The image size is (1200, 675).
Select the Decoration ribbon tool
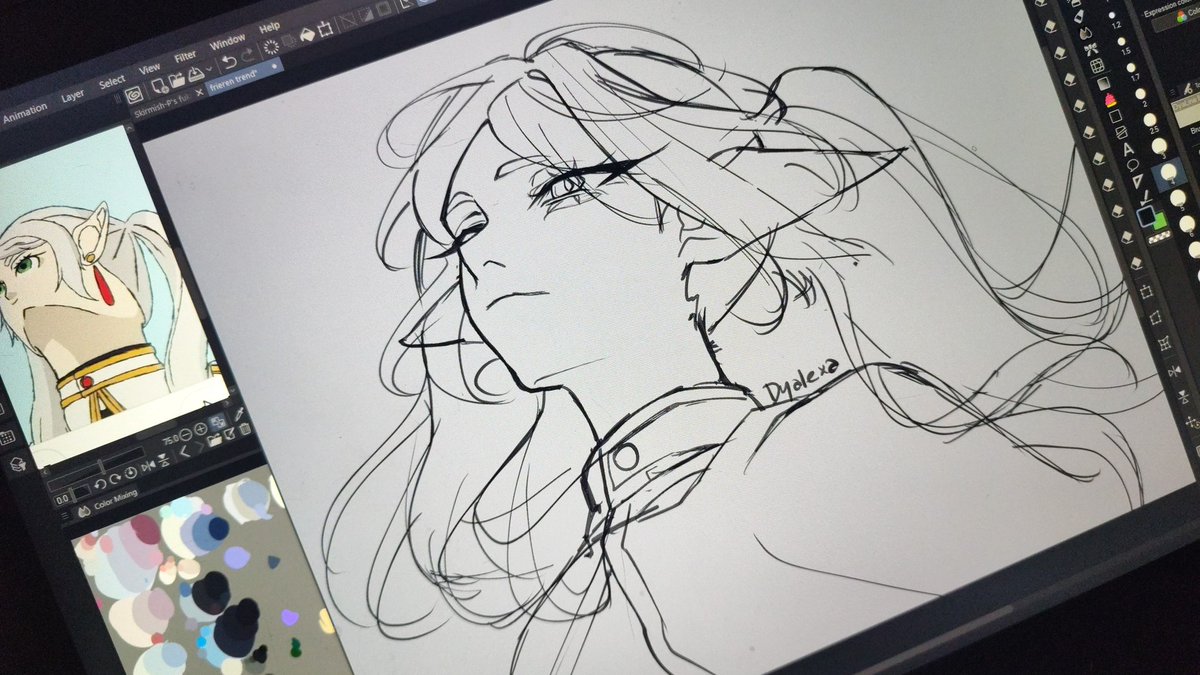tap(1092, 49)
